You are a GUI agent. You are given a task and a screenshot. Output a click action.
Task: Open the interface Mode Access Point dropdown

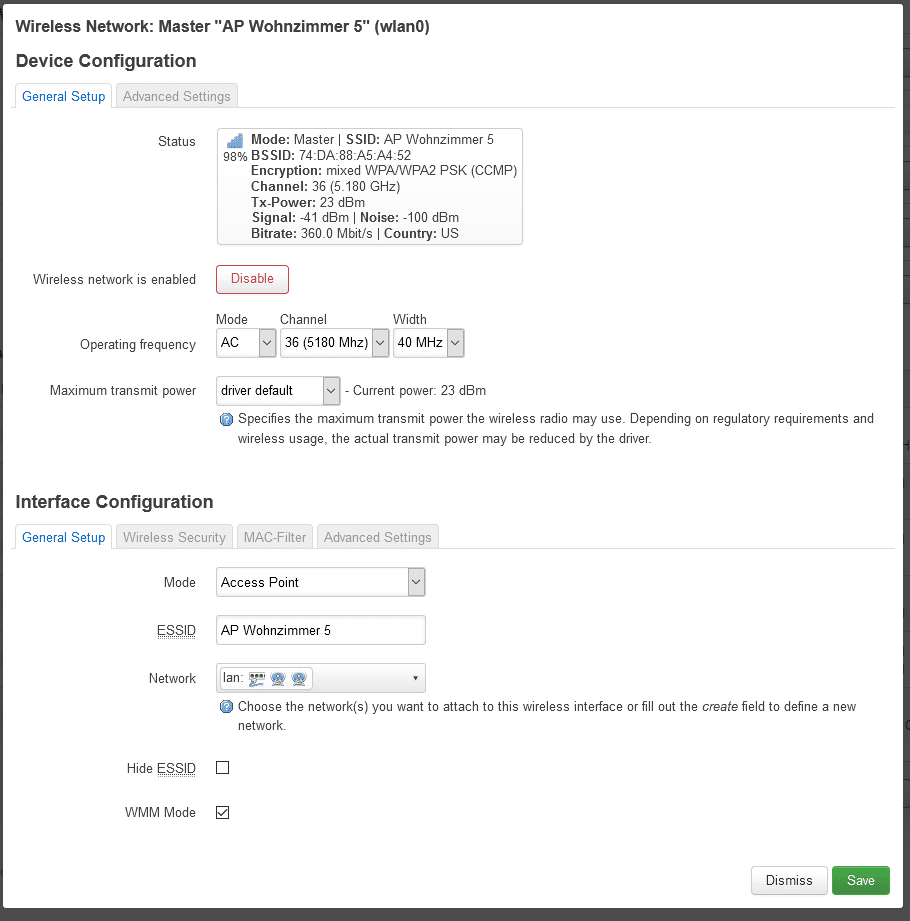[x=320, y=582]
